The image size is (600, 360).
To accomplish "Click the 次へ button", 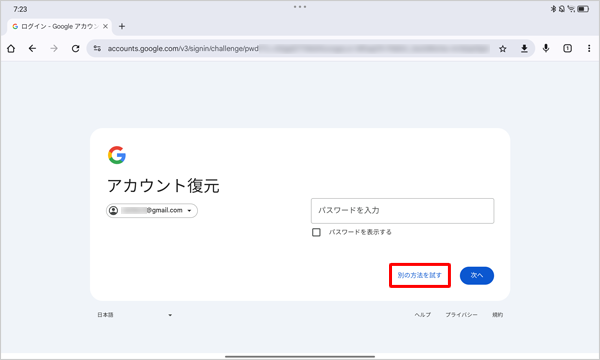I will click(477, 275).
